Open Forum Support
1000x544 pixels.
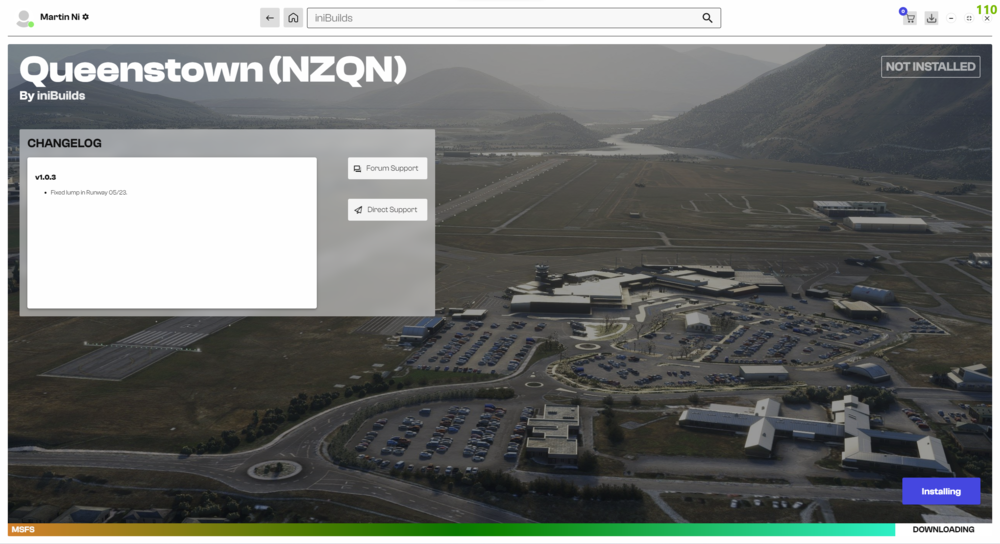[x=387, y=168]
